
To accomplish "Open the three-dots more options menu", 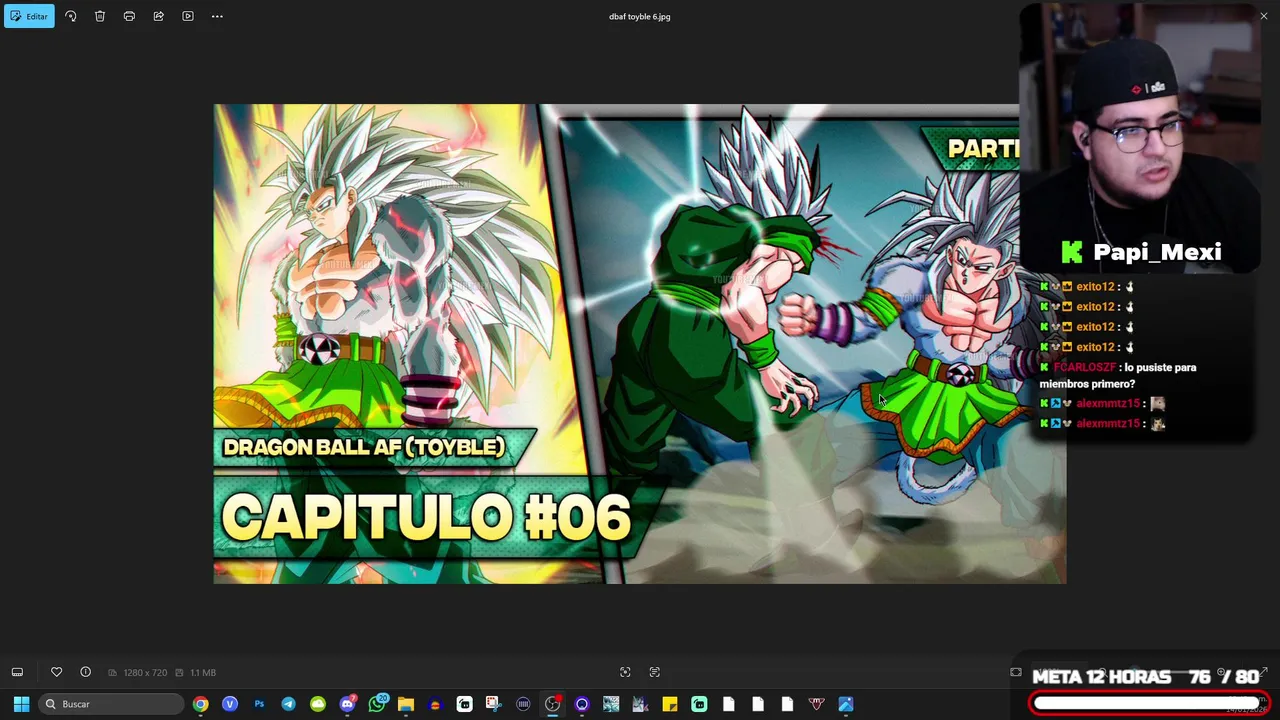I will (217, 16).
